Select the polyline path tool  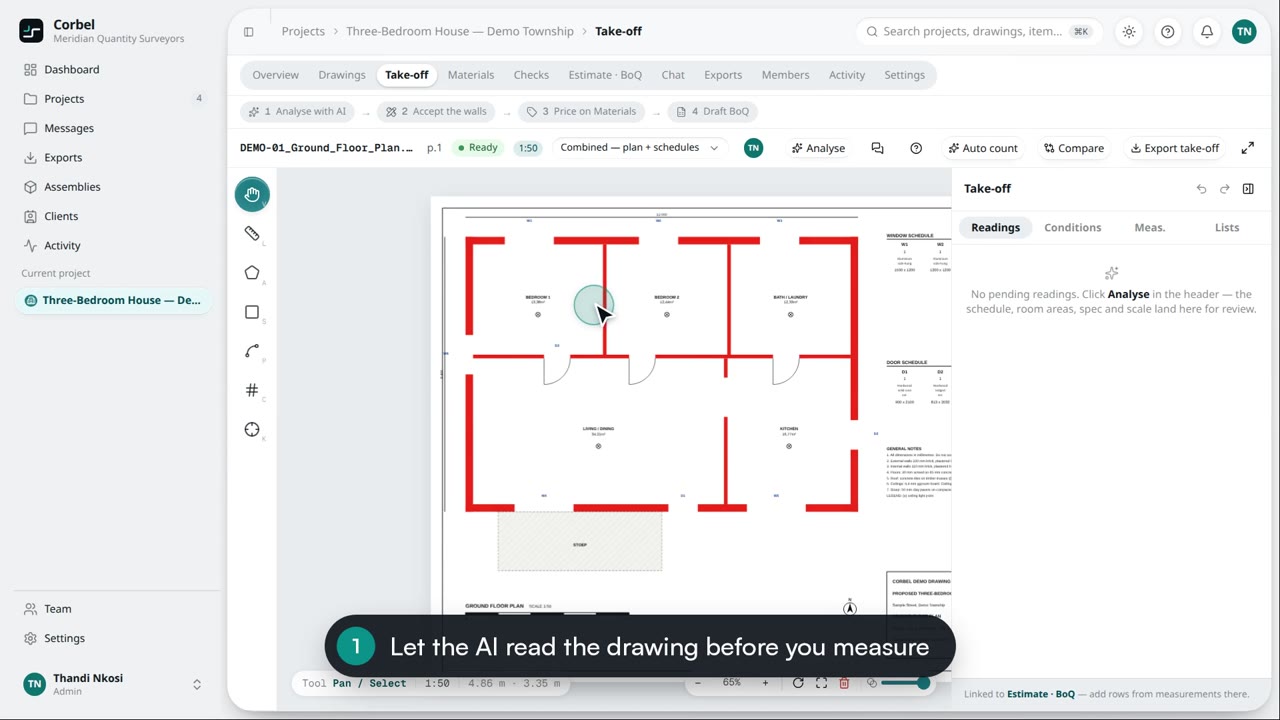pyautogui.click(x=252, y=351)
